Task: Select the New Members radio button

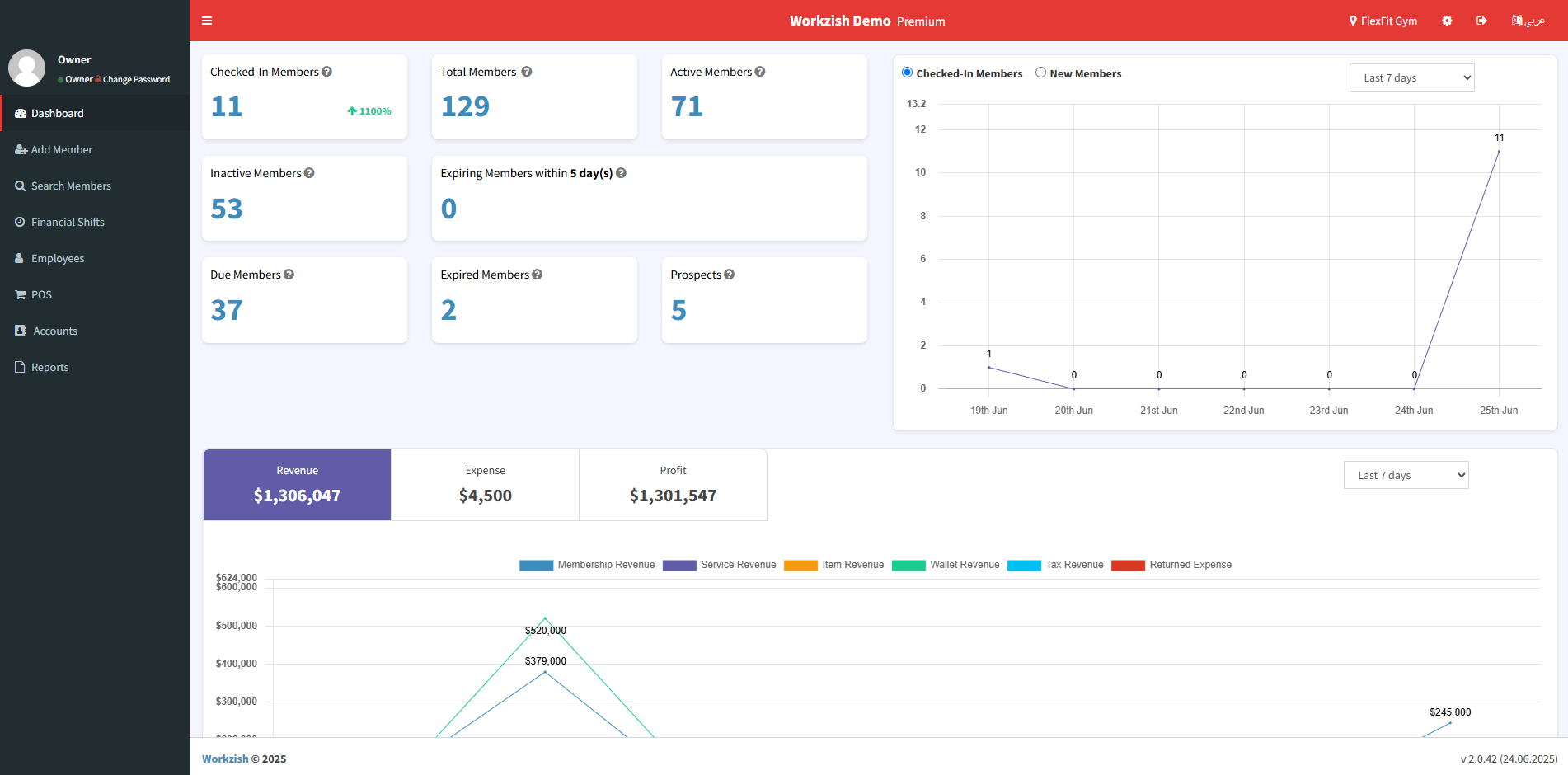Action: (x=1041, y=73)
